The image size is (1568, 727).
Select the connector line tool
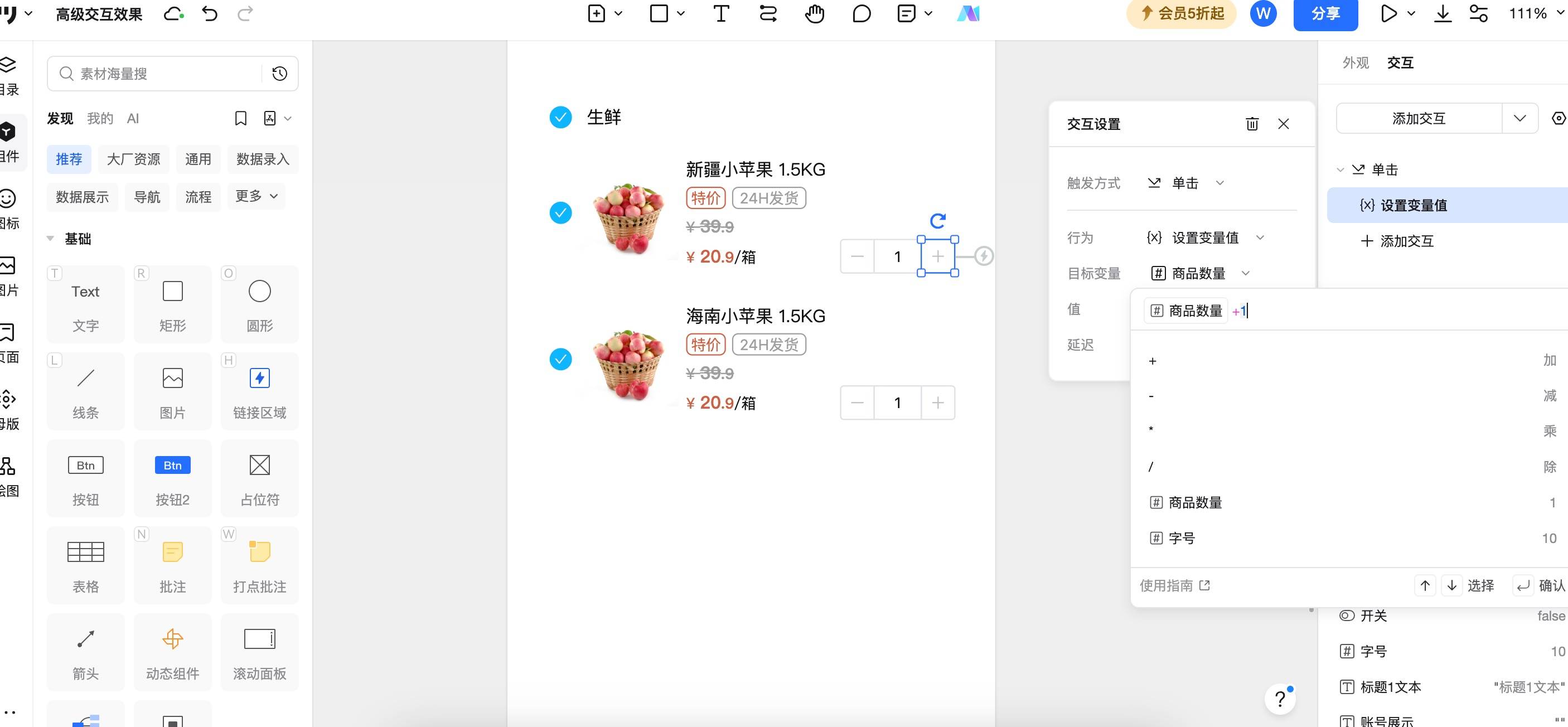tap(768, 13)
